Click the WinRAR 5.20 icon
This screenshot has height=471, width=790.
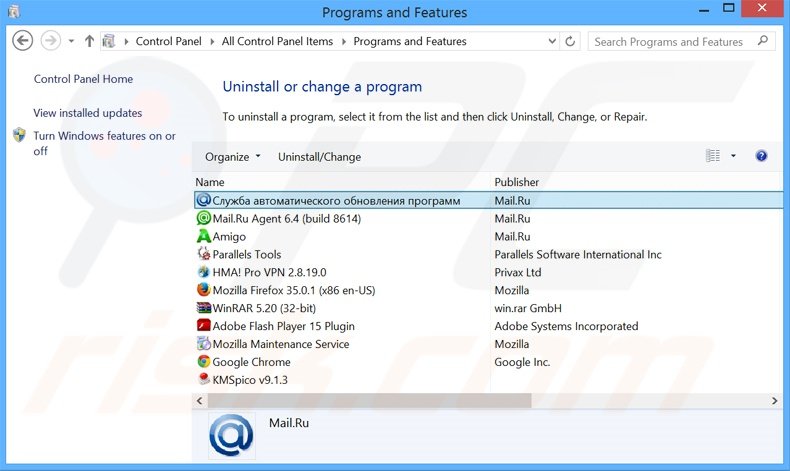pos(204,308)
